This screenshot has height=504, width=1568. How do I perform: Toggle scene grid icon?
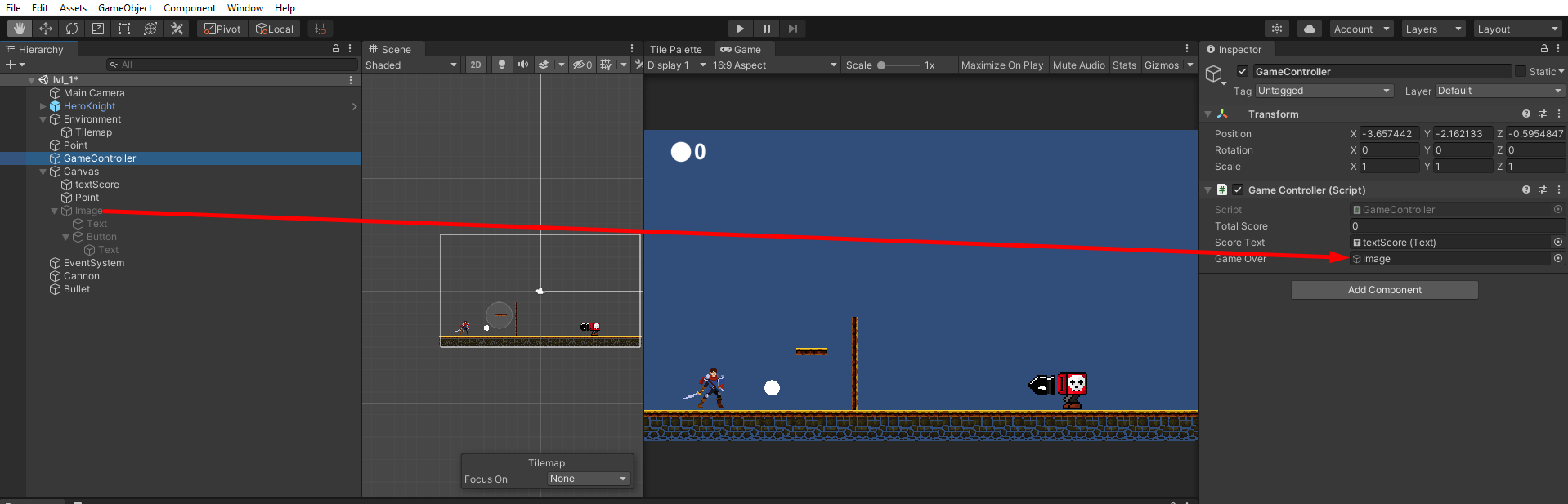point(606,65)
